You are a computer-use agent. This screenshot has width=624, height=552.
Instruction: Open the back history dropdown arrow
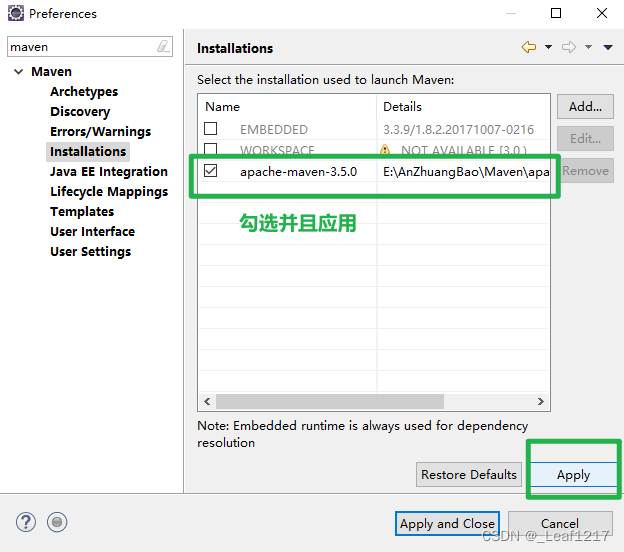548,47
